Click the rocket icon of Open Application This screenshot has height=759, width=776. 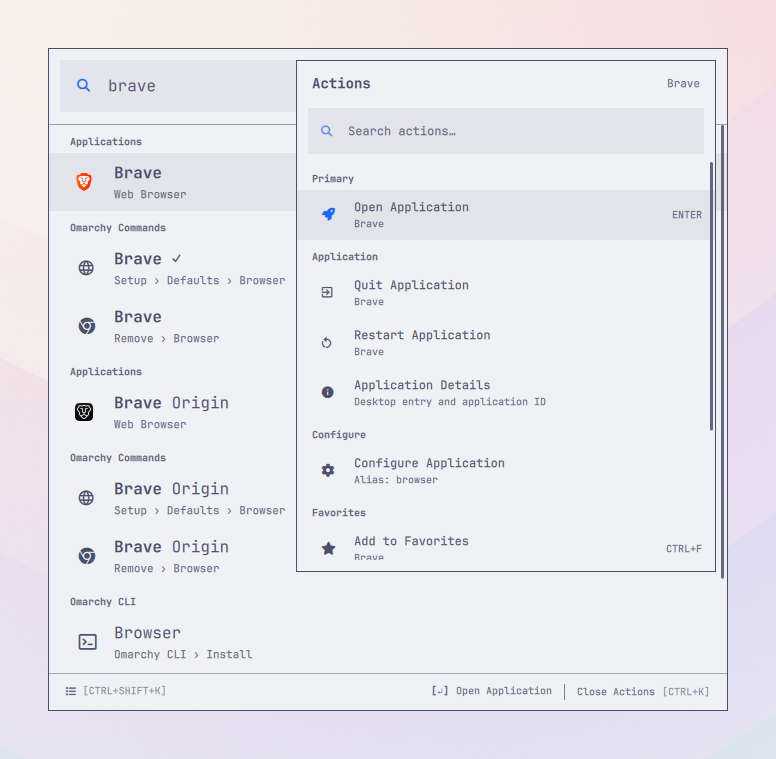pos(328,214)
